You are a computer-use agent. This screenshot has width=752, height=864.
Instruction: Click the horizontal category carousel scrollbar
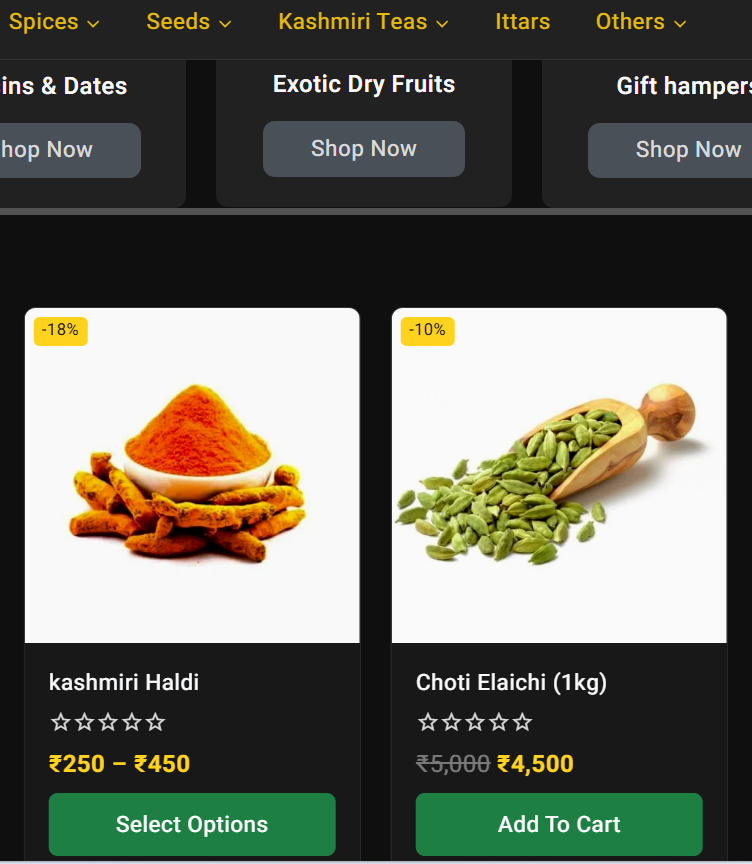(x=376, y=211)
